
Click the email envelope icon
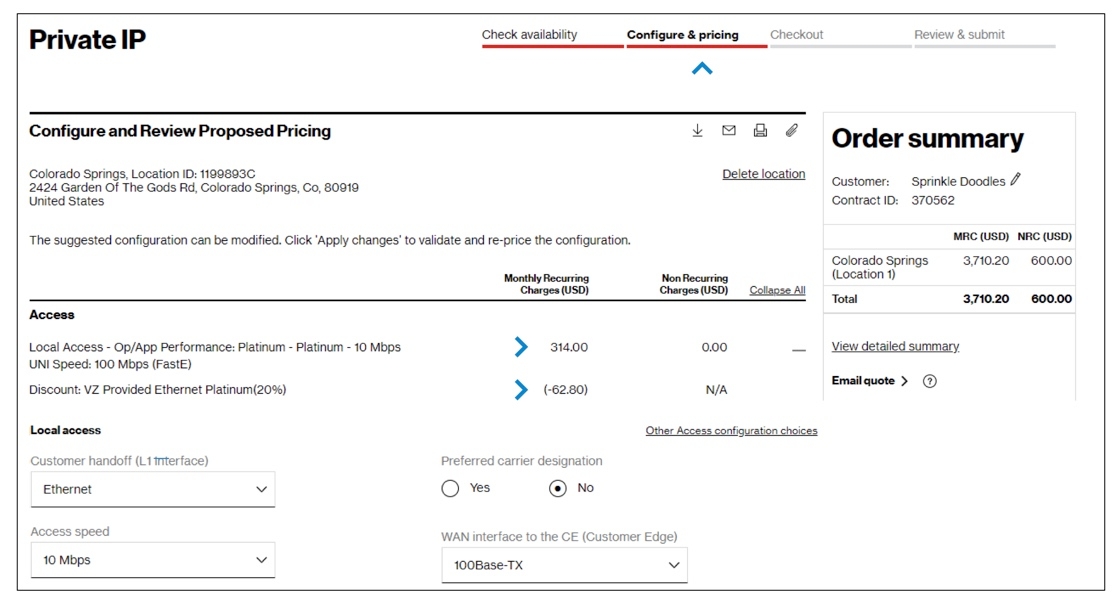pyautogui.click(x=728, y=131)
